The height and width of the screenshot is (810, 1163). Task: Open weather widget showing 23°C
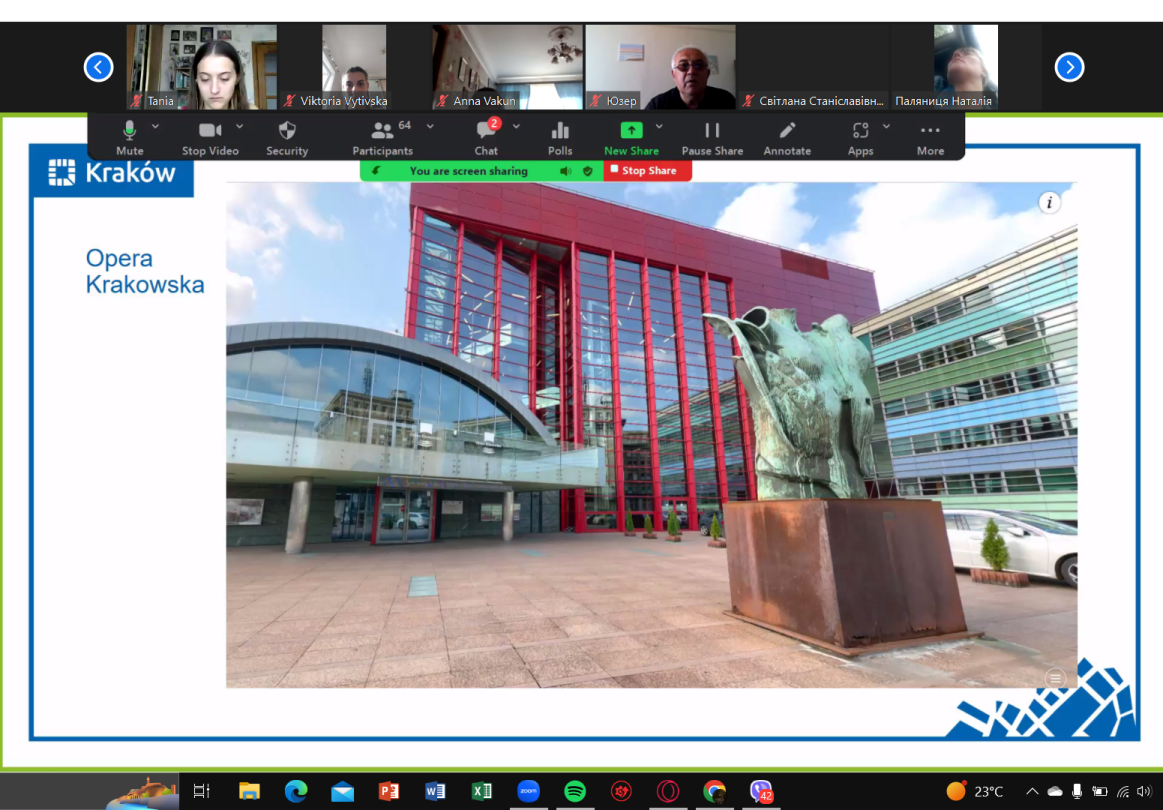[x=975, y=791]
